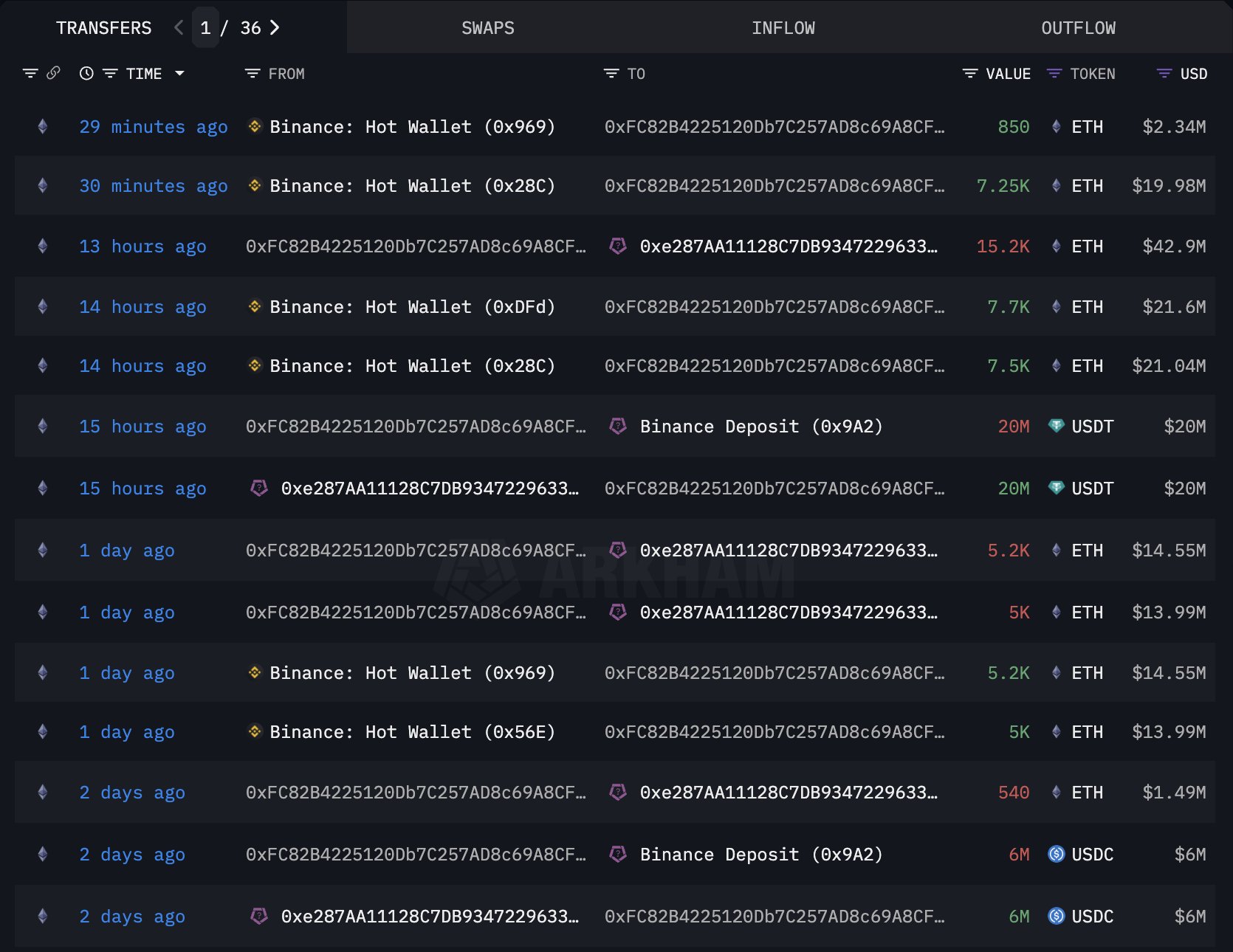
Task: Open the TIME column filter icon
Action: [x=110, y=73]
